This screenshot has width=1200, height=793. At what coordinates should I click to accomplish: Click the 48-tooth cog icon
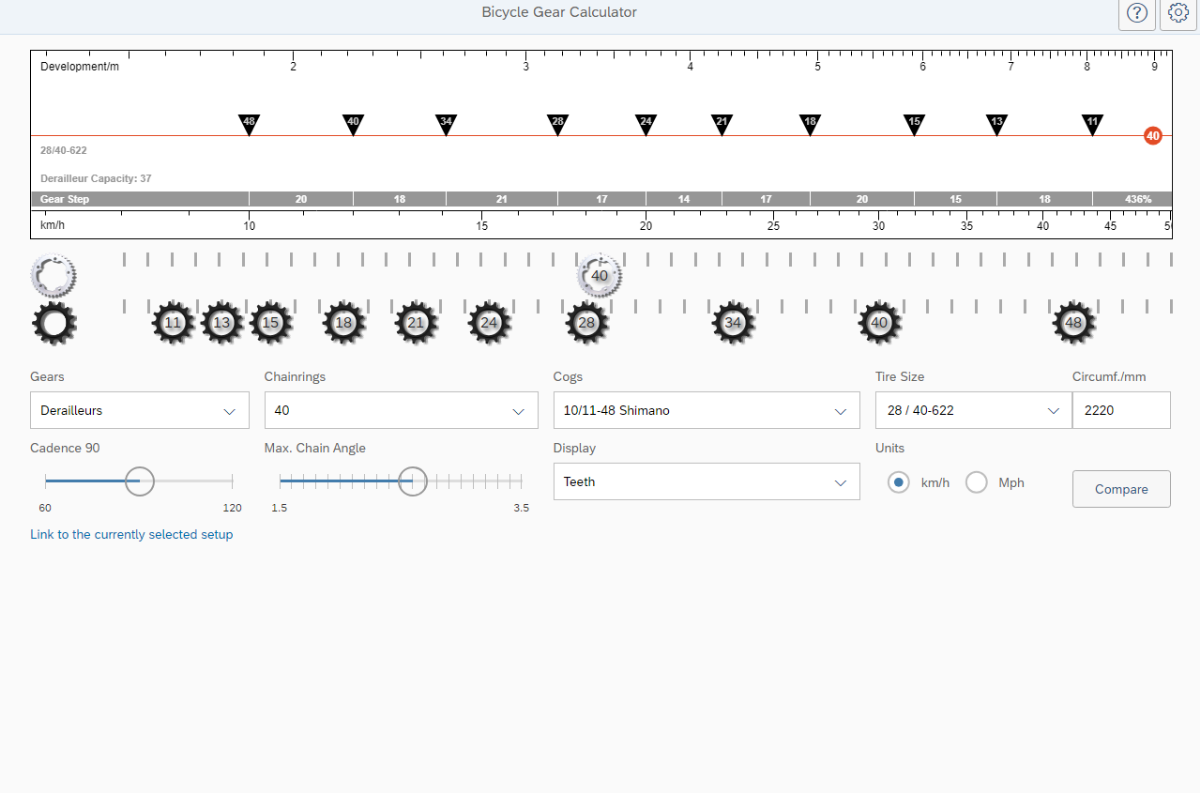pos(1074,323)
